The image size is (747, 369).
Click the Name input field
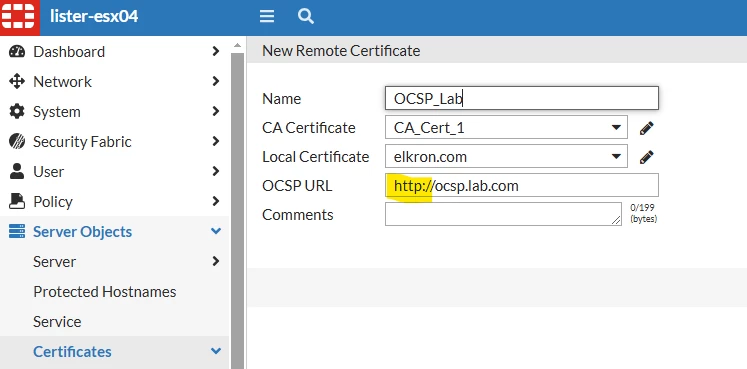point(522,98)
